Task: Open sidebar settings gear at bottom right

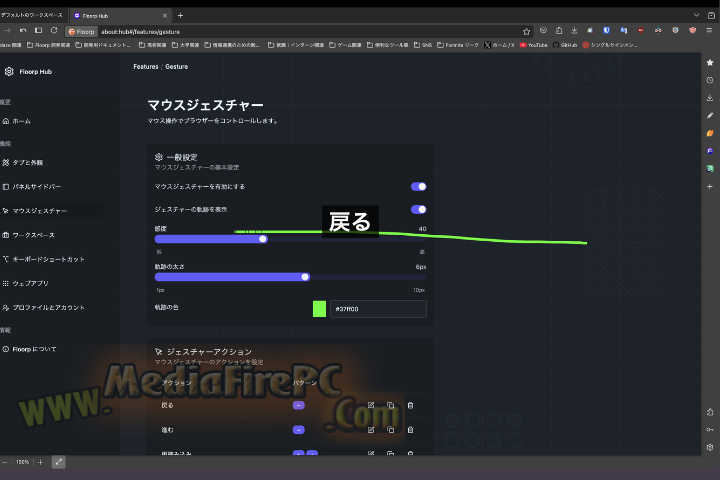Action: click(710, 447)
